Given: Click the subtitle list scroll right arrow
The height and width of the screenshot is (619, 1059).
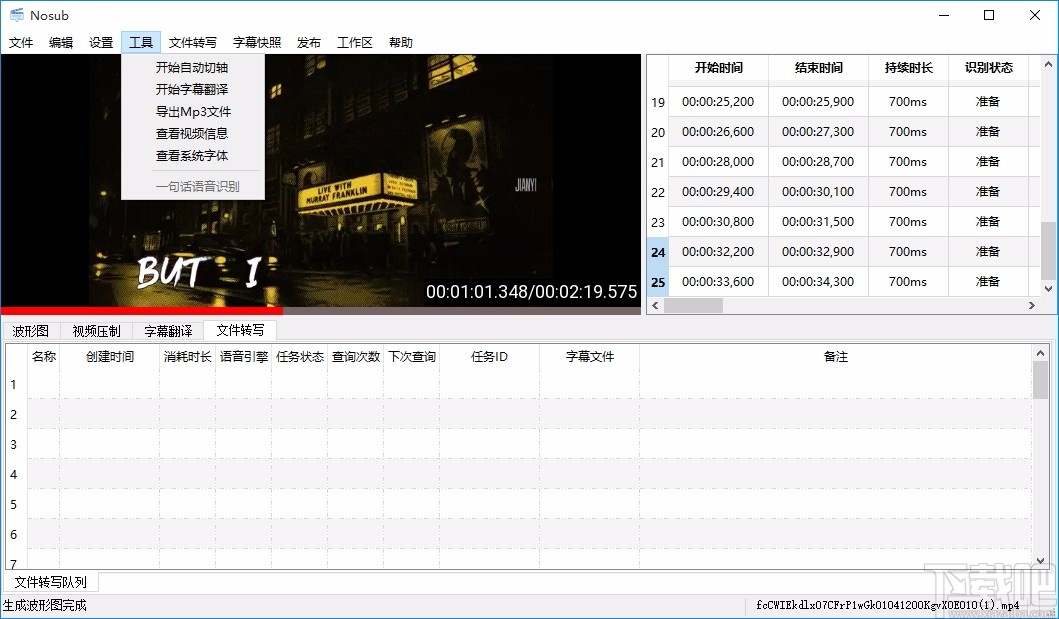Looking at the screenshot, I should 1032,306.
